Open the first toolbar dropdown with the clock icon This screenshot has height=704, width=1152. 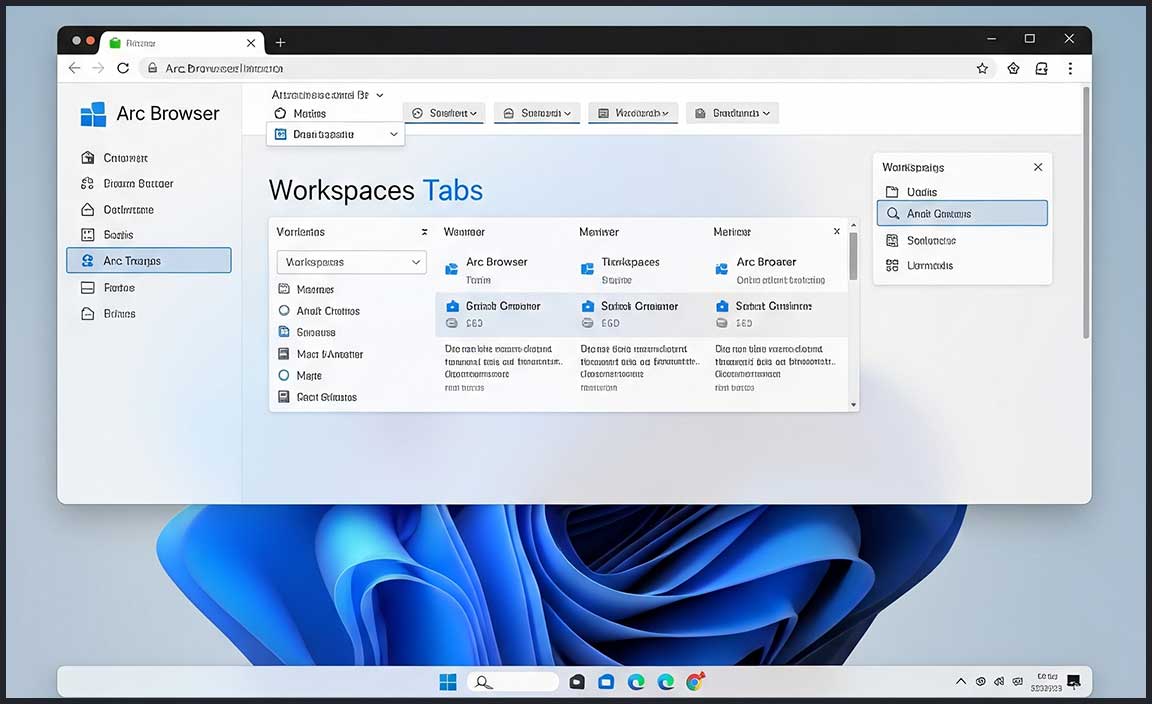tap(444, 113)
